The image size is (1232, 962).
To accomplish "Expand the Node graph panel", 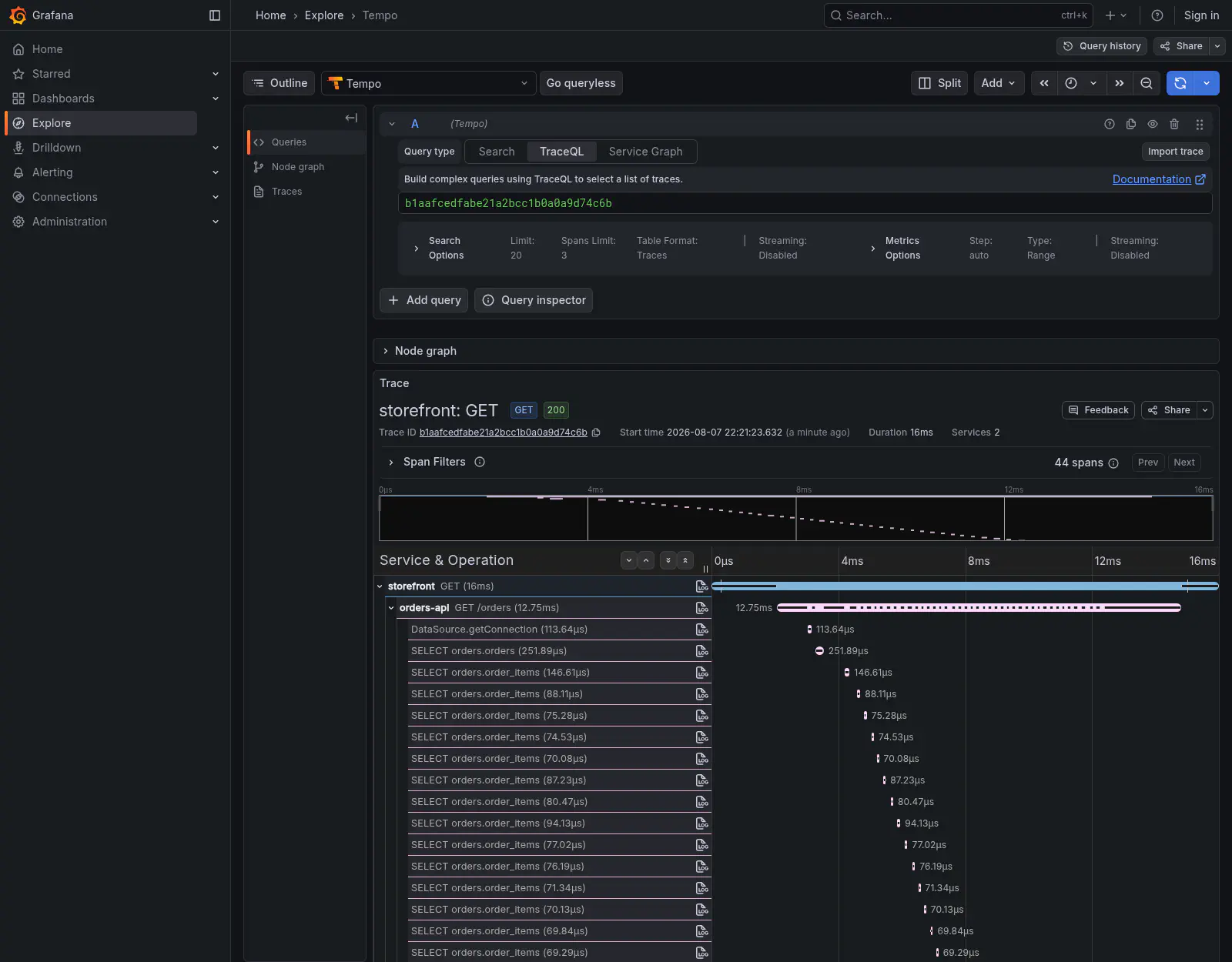I will point(386,351).
